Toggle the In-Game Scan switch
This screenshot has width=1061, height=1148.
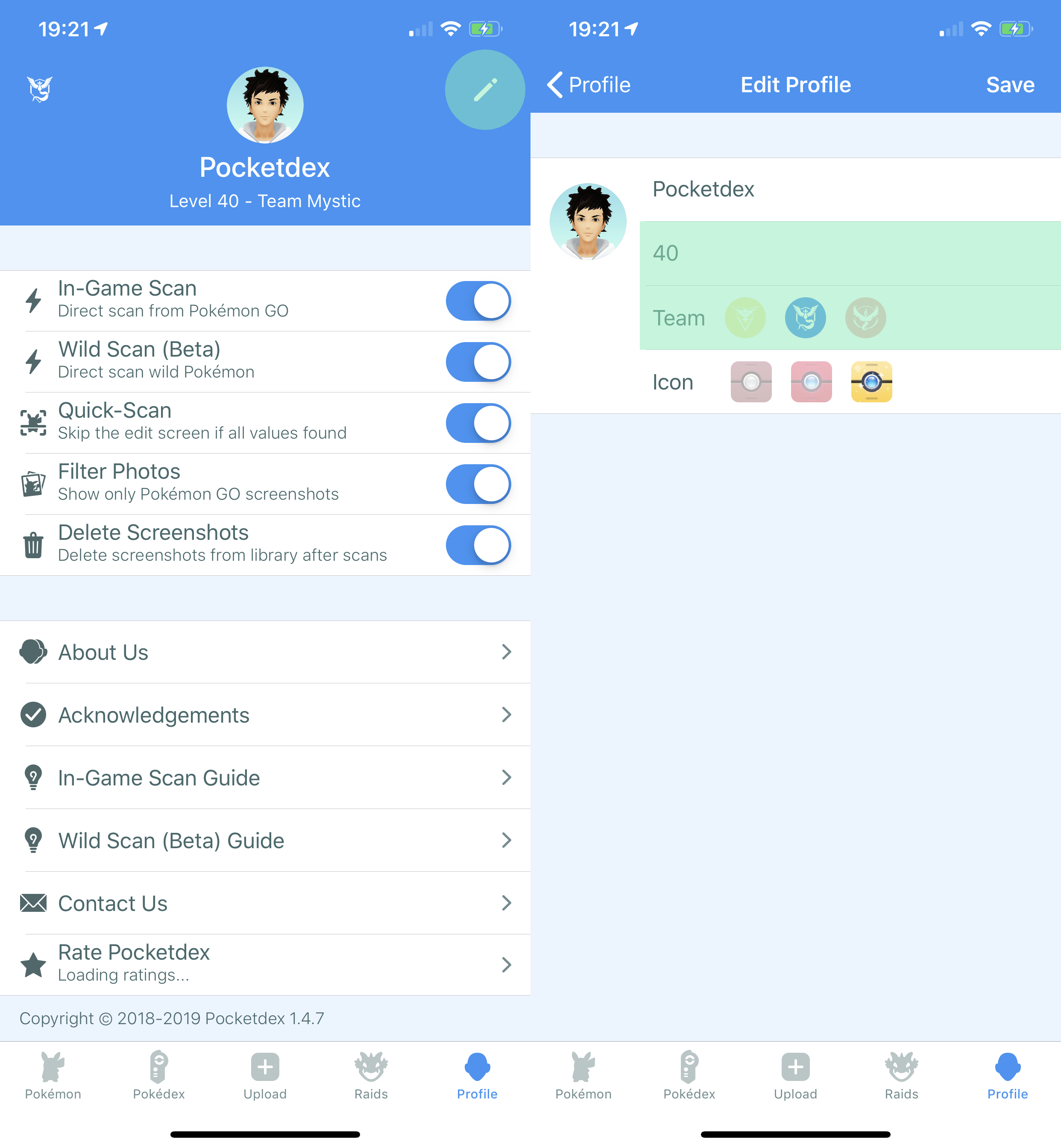pyautogui.click(x=478, y=300)
